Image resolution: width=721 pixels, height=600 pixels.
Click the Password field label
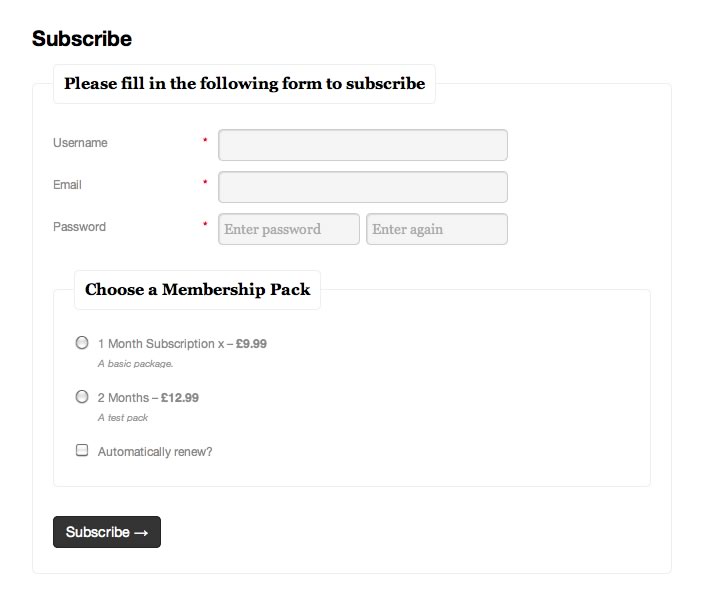pyautogui.click(x=79, y=227)
